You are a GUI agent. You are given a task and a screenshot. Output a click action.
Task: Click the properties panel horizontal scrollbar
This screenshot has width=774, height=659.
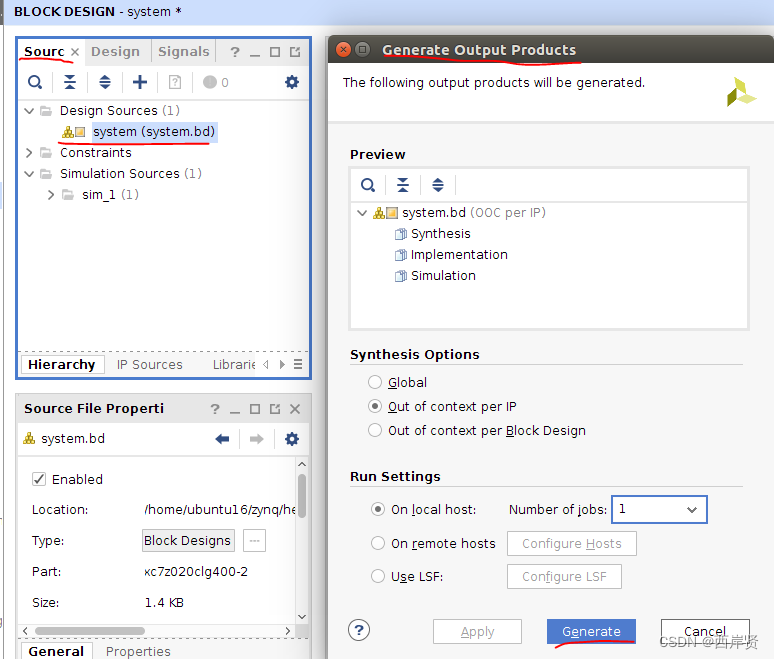(89, 630)
